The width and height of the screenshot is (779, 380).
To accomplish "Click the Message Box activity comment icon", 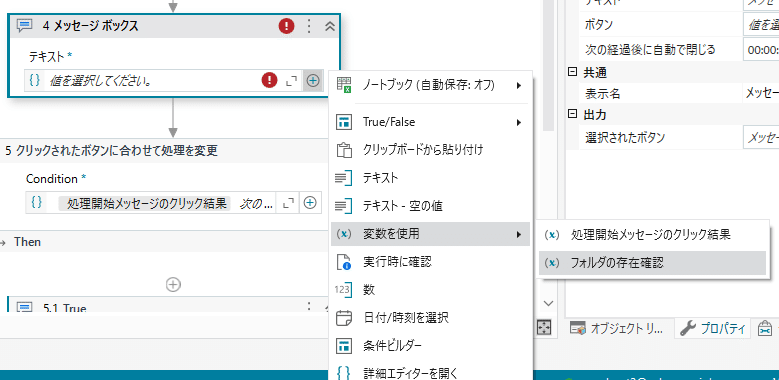I will (x=25, y=26).
